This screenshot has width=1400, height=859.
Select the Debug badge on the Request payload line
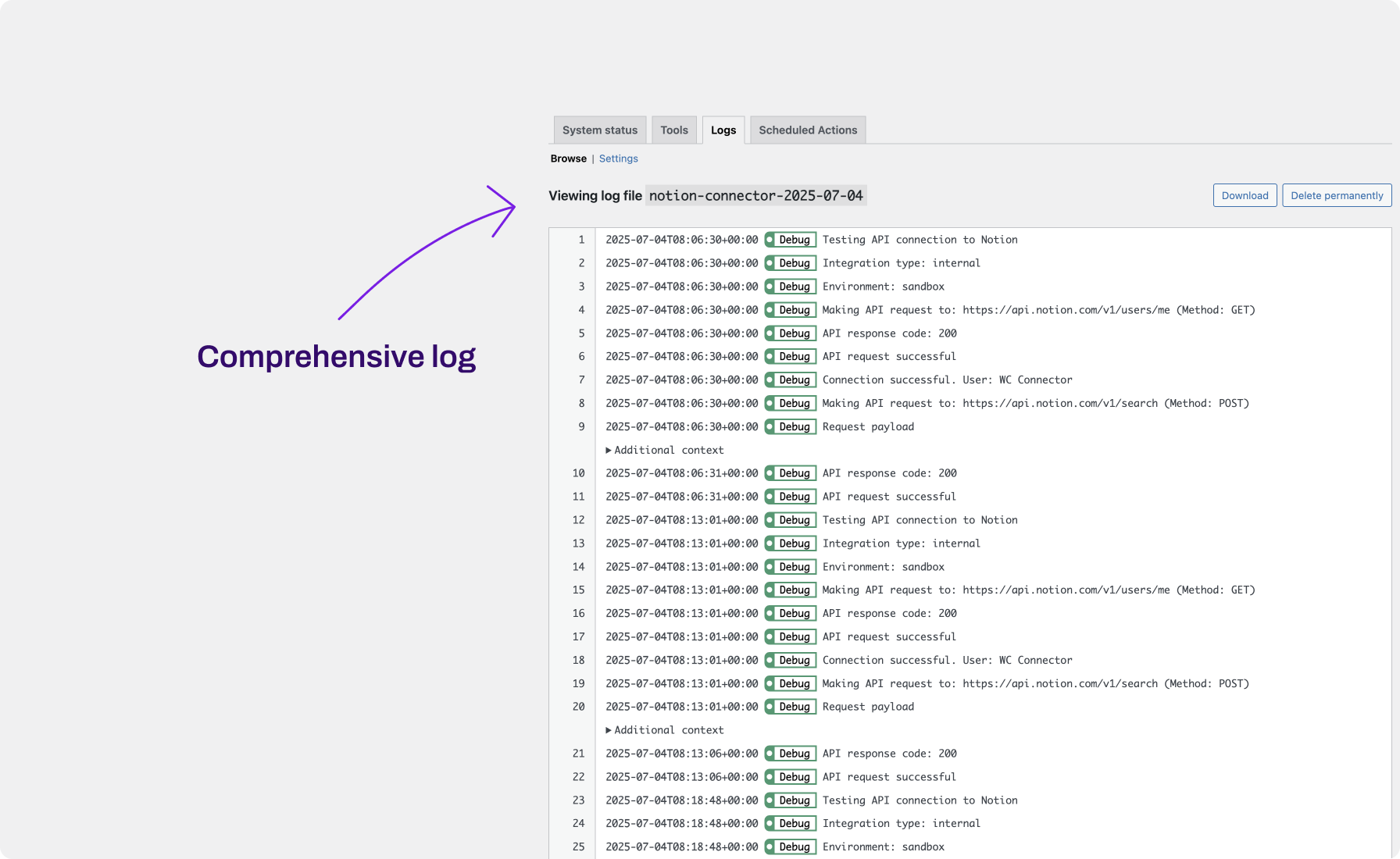(x=791, y=426)
